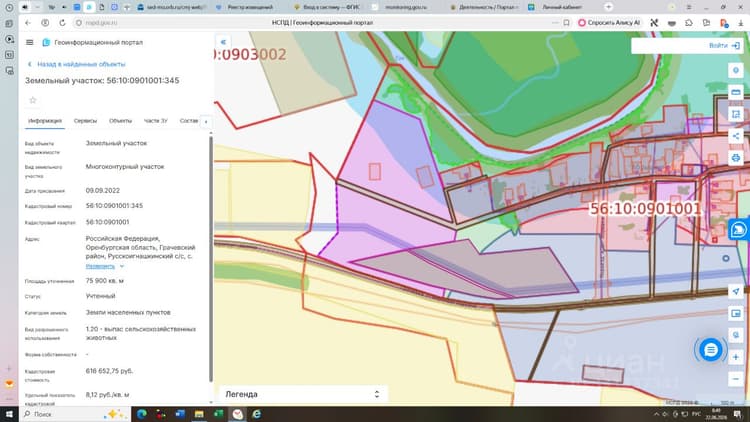The height and width of the screenshot is (422, 750).
Task: Click the Геоинформационный портал logo icon
Action: [46, 43]
